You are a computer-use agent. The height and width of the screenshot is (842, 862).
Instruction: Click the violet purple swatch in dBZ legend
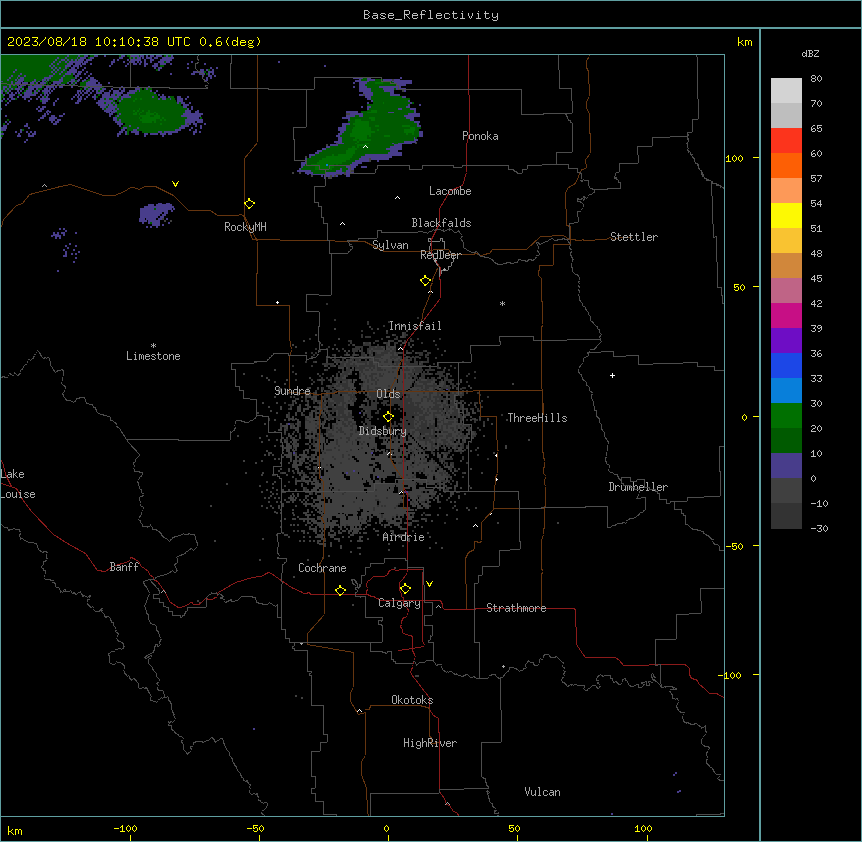point(786,341)
